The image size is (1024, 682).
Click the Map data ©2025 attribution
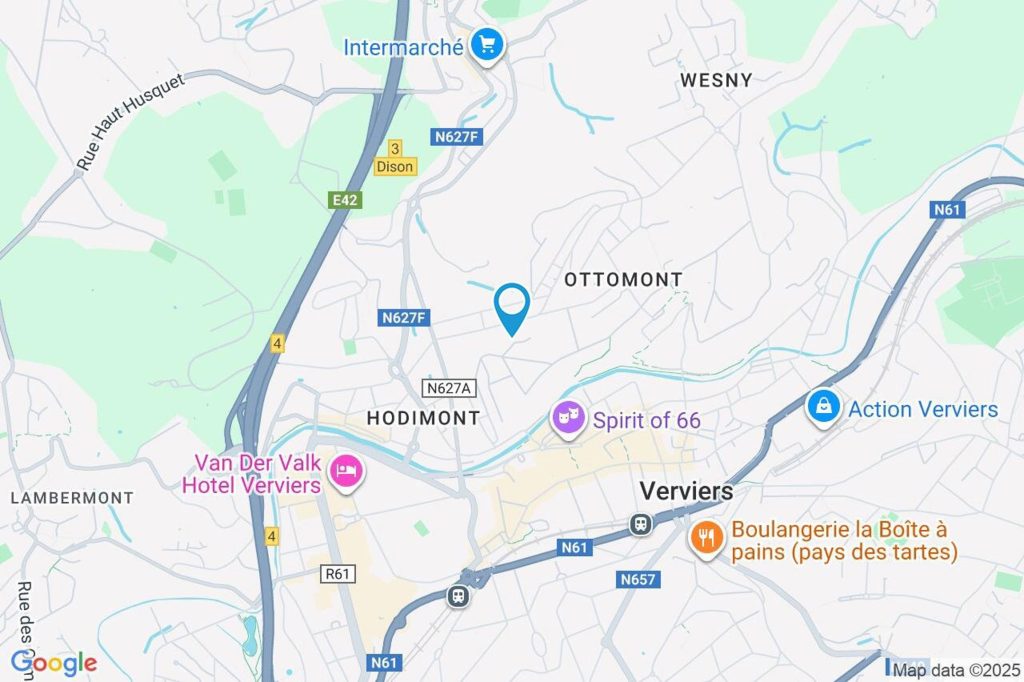pyautogui.click(x=955, y=670)
